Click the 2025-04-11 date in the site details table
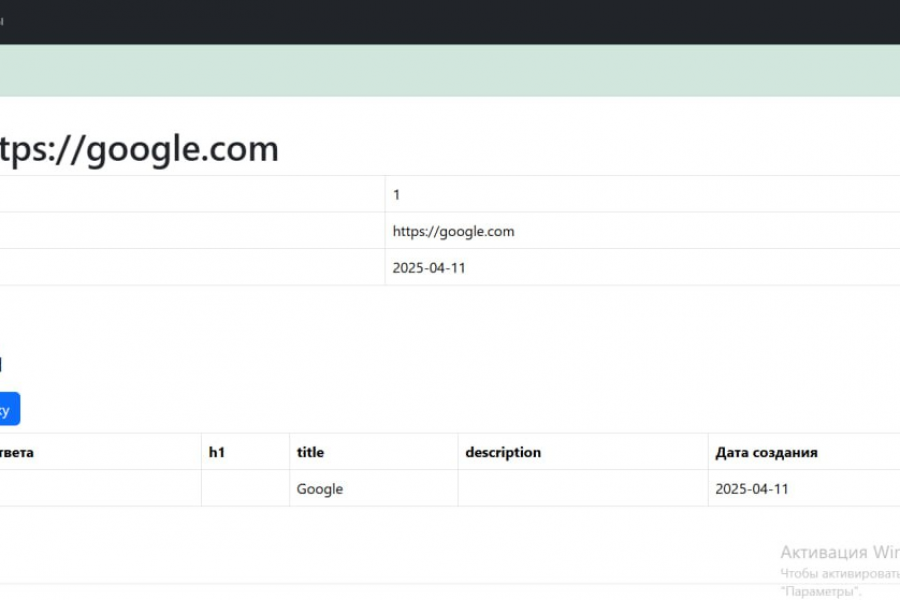Screen dimensions: 900x600 (429, 268)
